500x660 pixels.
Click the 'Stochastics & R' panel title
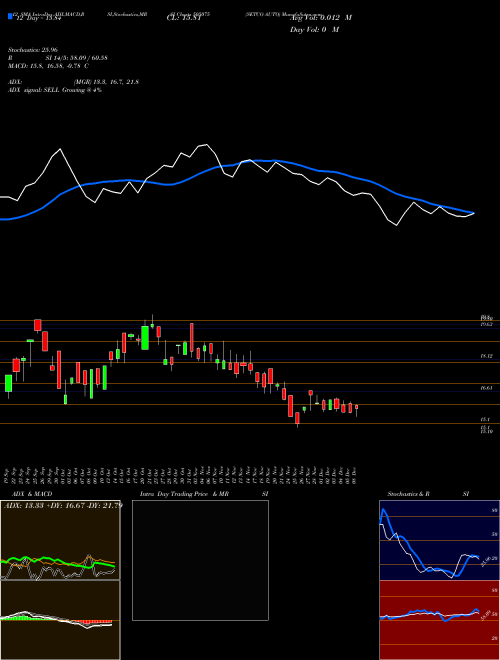(410, 494)
